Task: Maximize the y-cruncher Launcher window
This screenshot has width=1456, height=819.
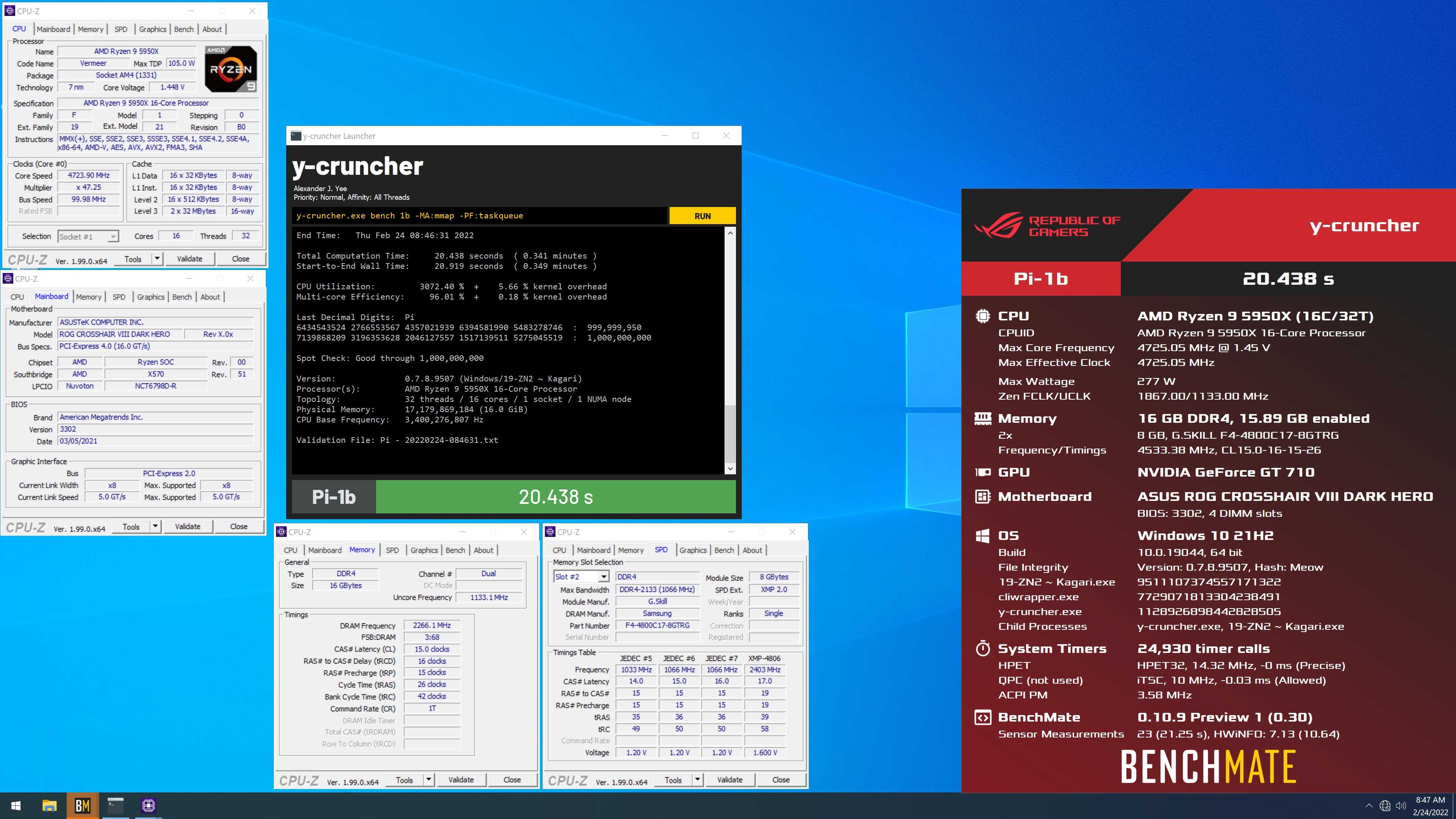Action: (x=695, y=136)
